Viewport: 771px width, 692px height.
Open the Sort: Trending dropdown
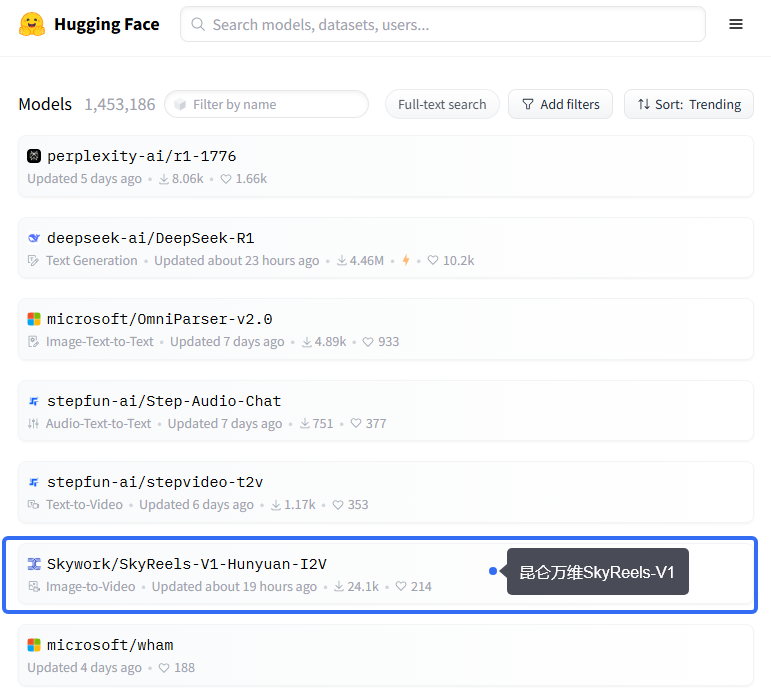[688, 104]
